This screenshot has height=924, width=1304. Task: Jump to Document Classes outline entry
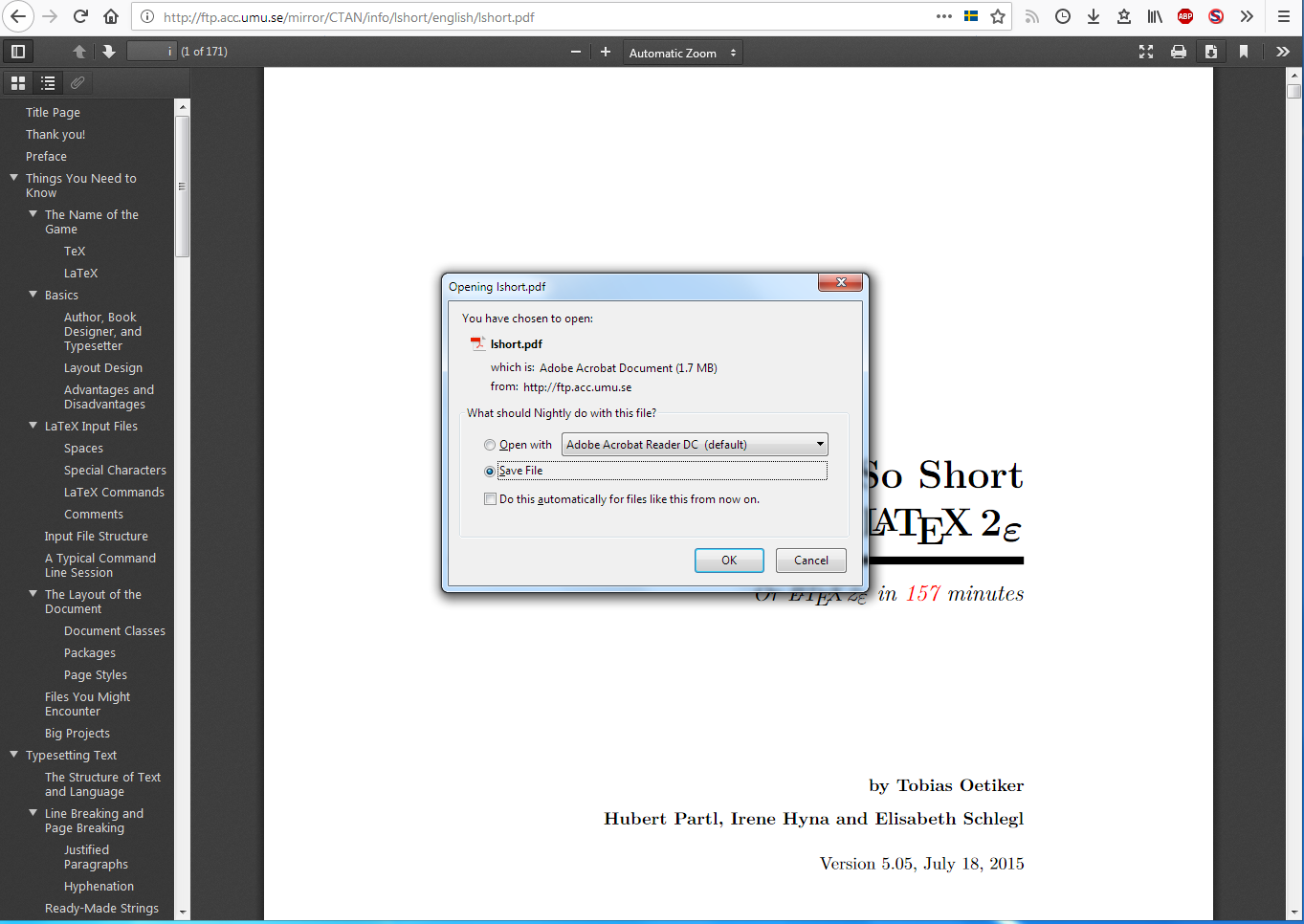click(x=115, y=631)
